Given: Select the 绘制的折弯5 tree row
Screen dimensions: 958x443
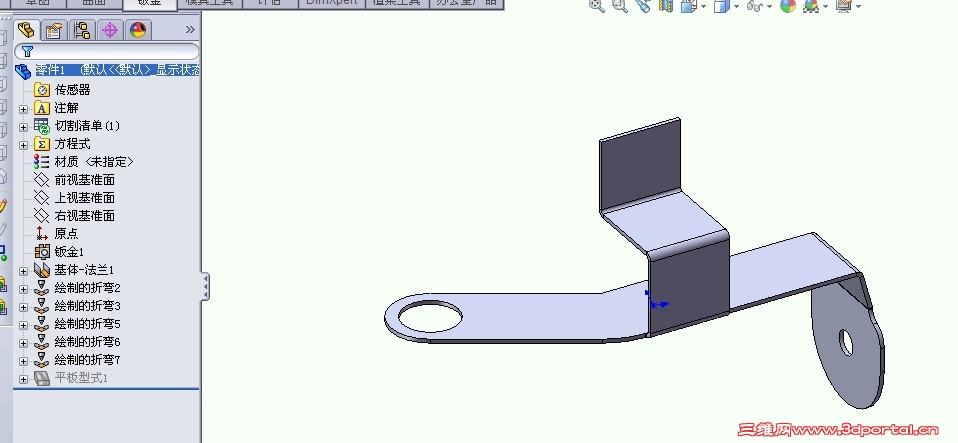Looking at the screenshot, I should (87, 324).
